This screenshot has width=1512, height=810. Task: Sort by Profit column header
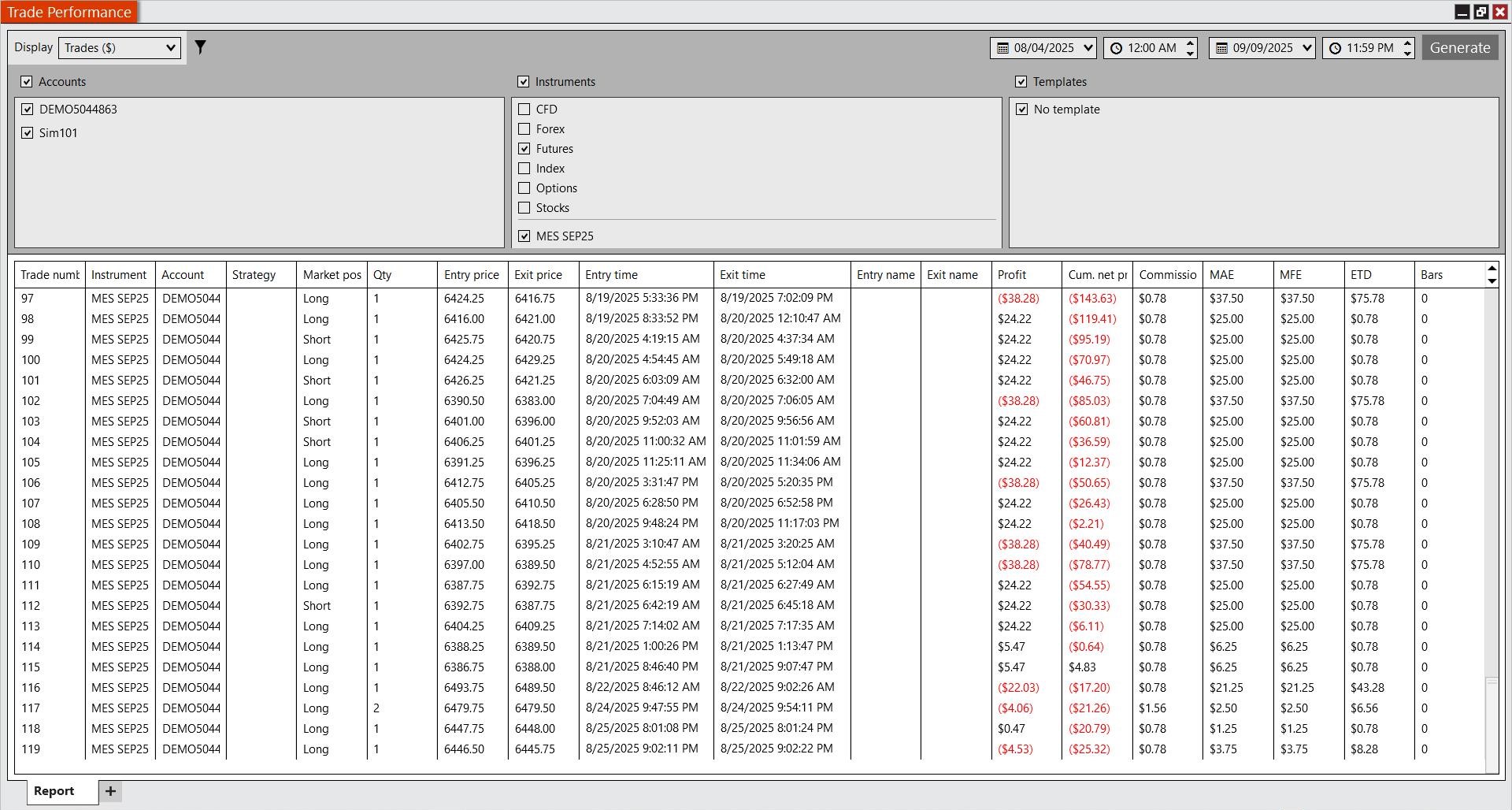(x=1027, y=275)
